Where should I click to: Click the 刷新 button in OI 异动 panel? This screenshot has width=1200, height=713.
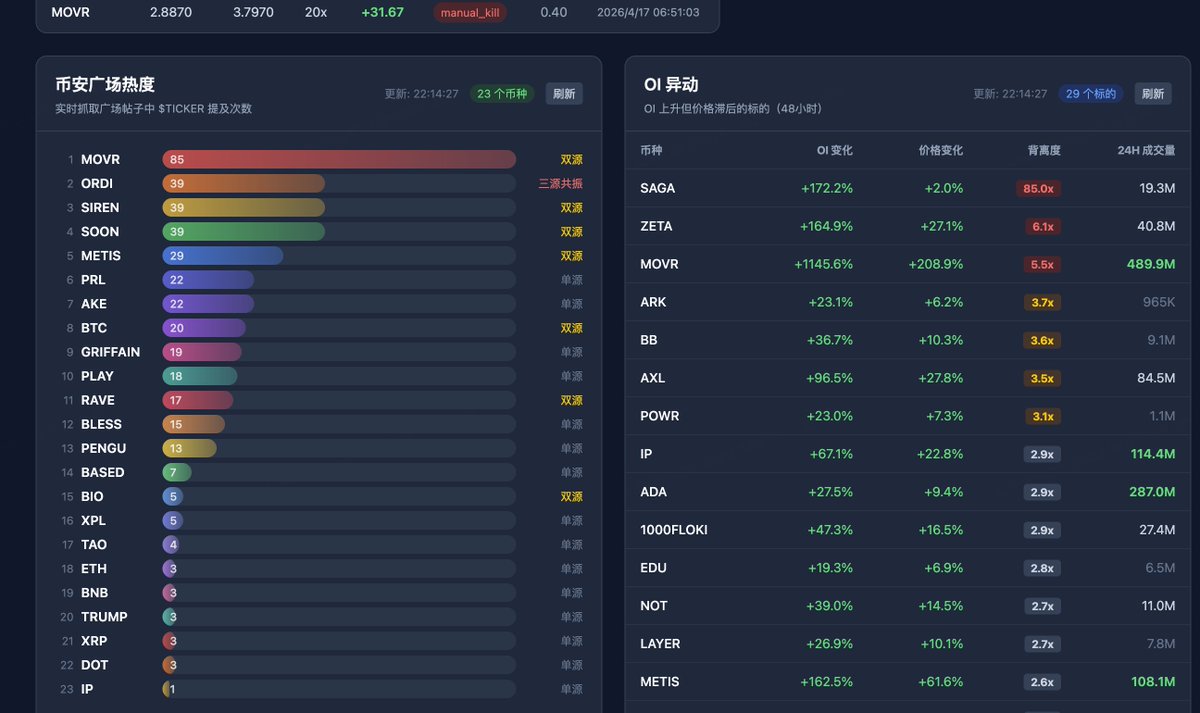click(1153, 94)
